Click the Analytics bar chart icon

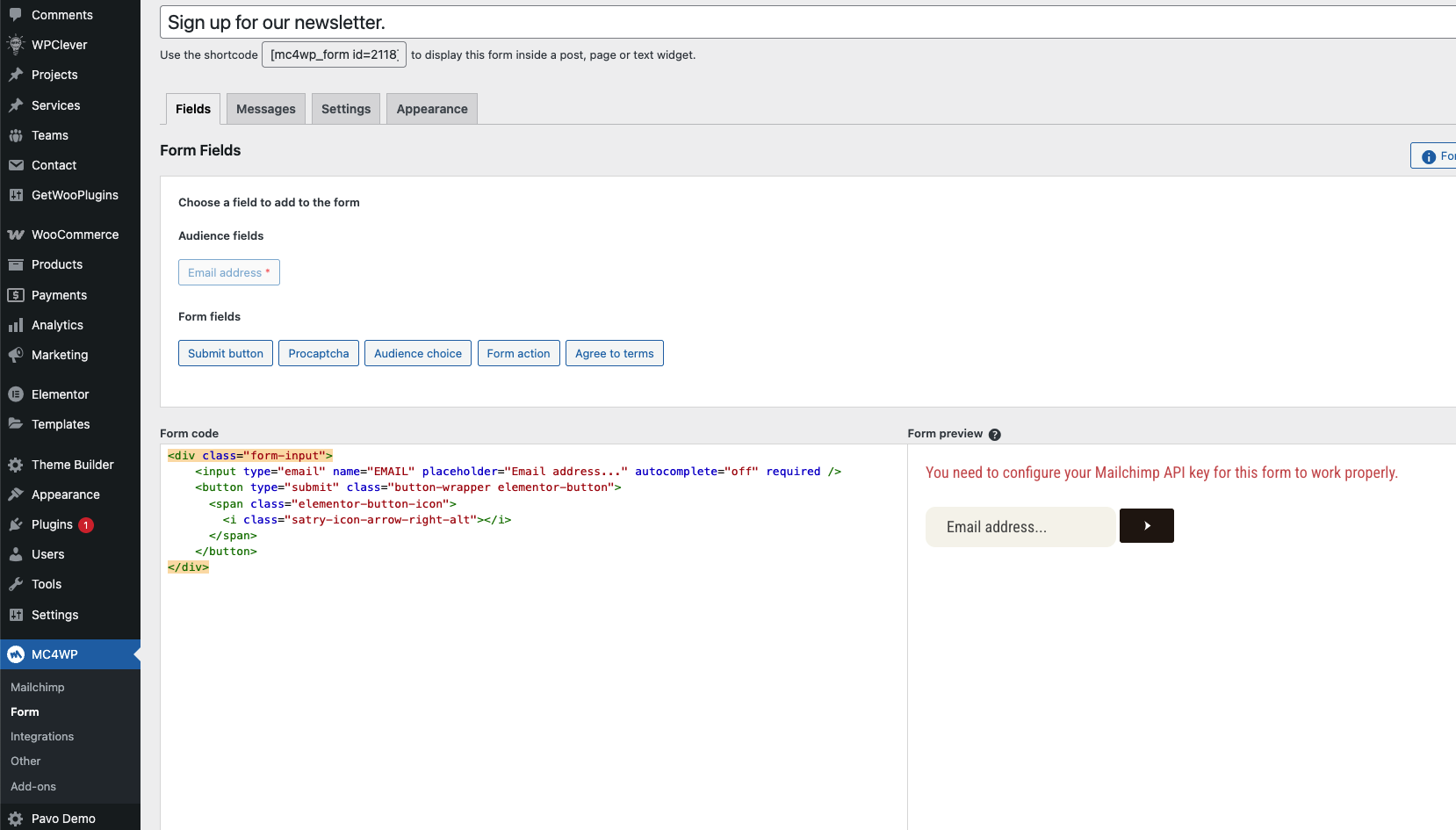pos(16,325)
